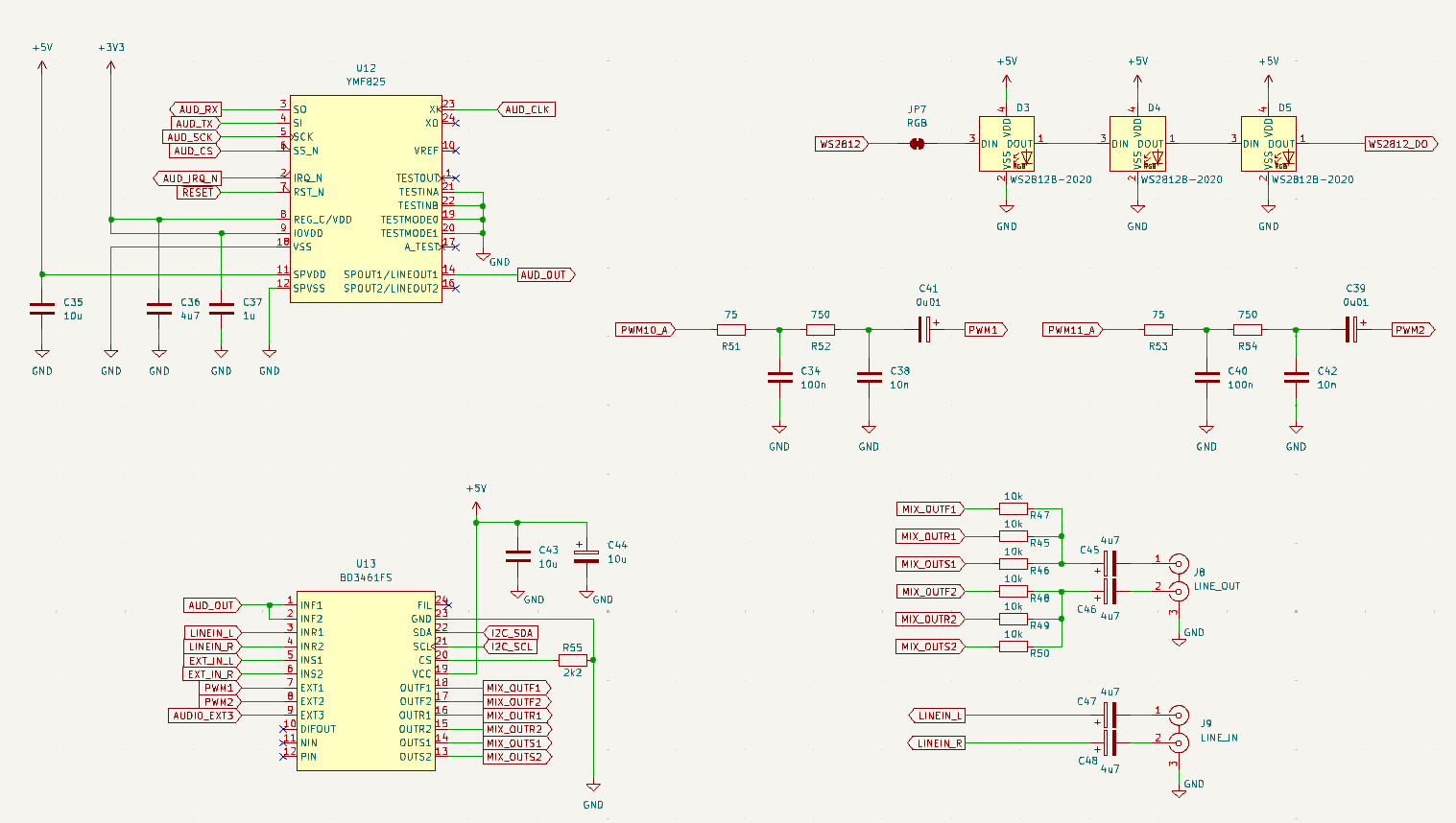Click the C48 4u7 capacitor symbol

coord(1111,742)
